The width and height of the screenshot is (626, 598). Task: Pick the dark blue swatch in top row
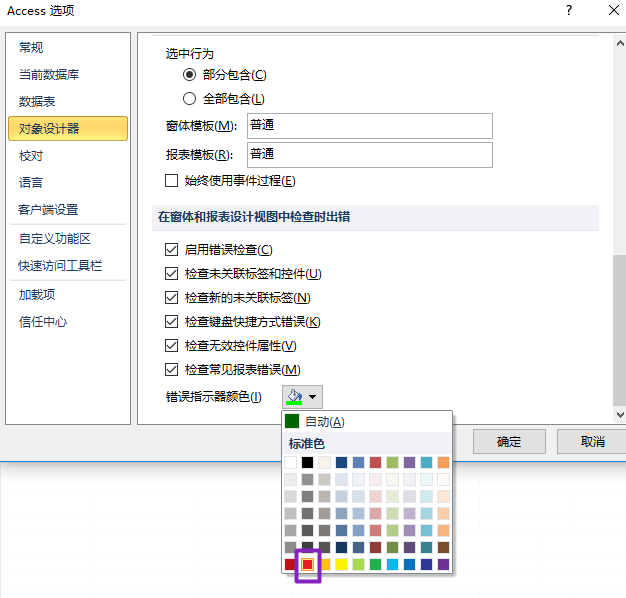coord(341,462)
